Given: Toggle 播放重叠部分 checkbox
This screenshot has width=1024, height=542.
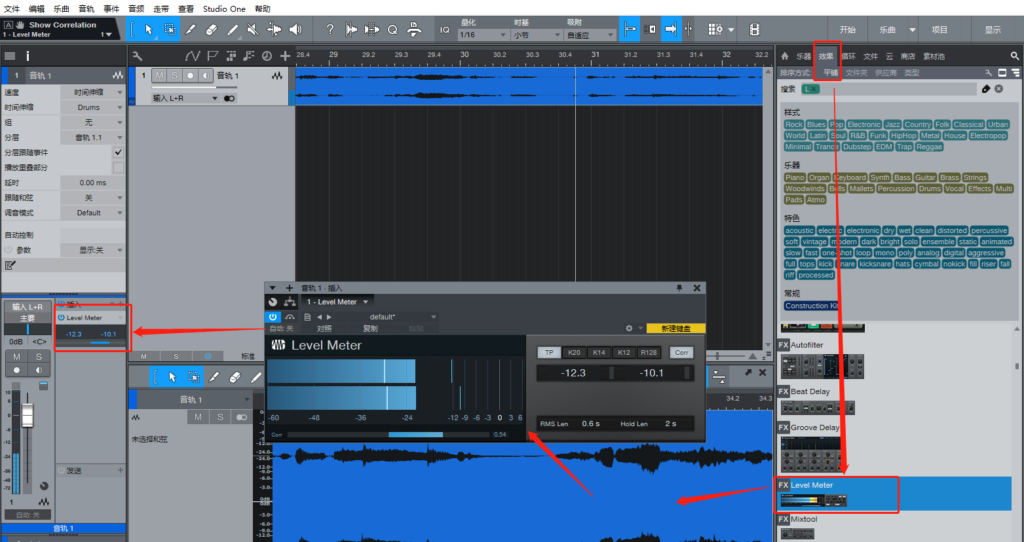Looking at the screenshot, I should (x=118, y=167).
